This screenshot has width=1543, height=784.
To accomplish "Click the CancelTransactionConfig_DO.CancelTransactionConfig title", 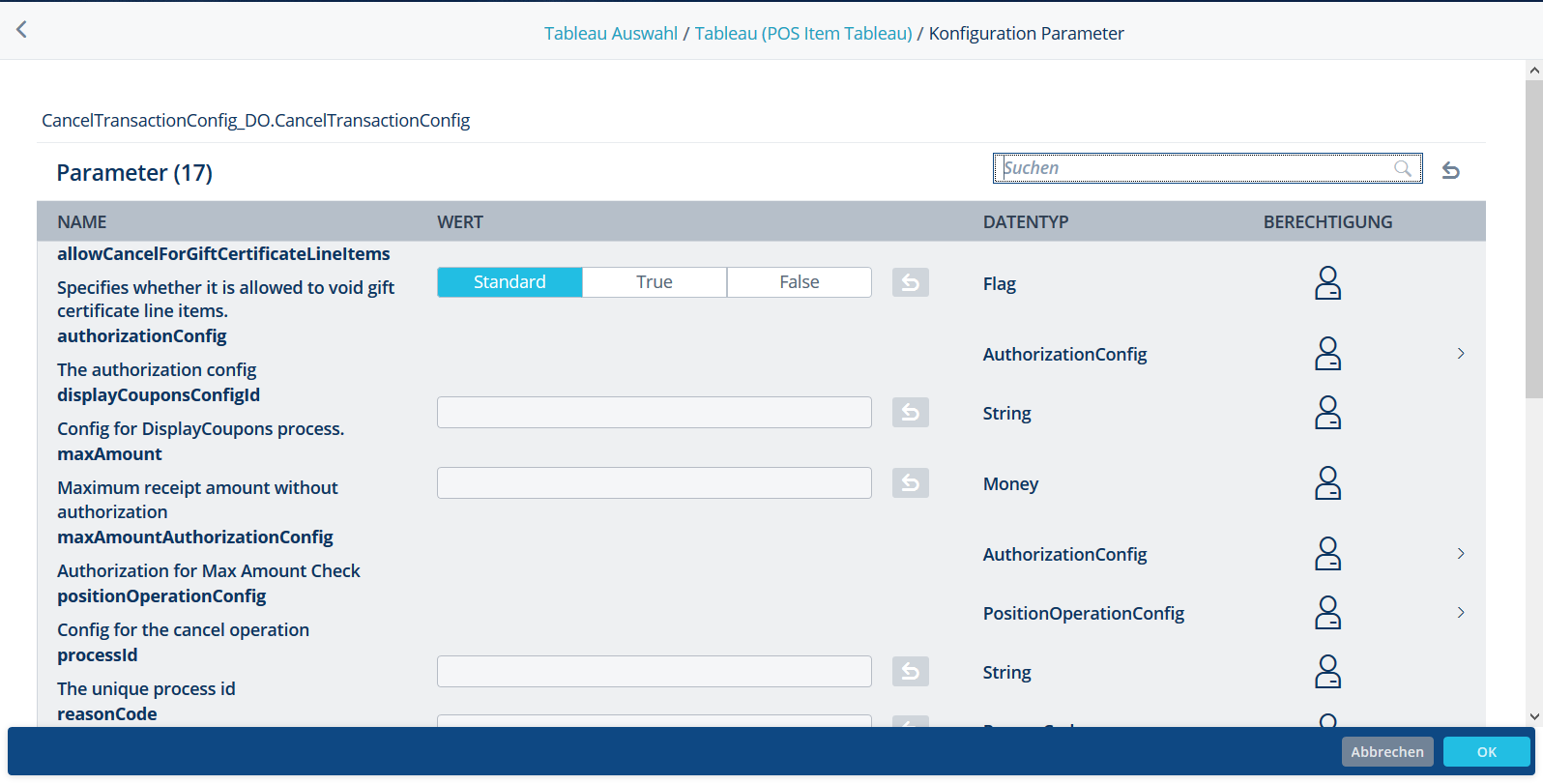I will [x=256, y=121].
